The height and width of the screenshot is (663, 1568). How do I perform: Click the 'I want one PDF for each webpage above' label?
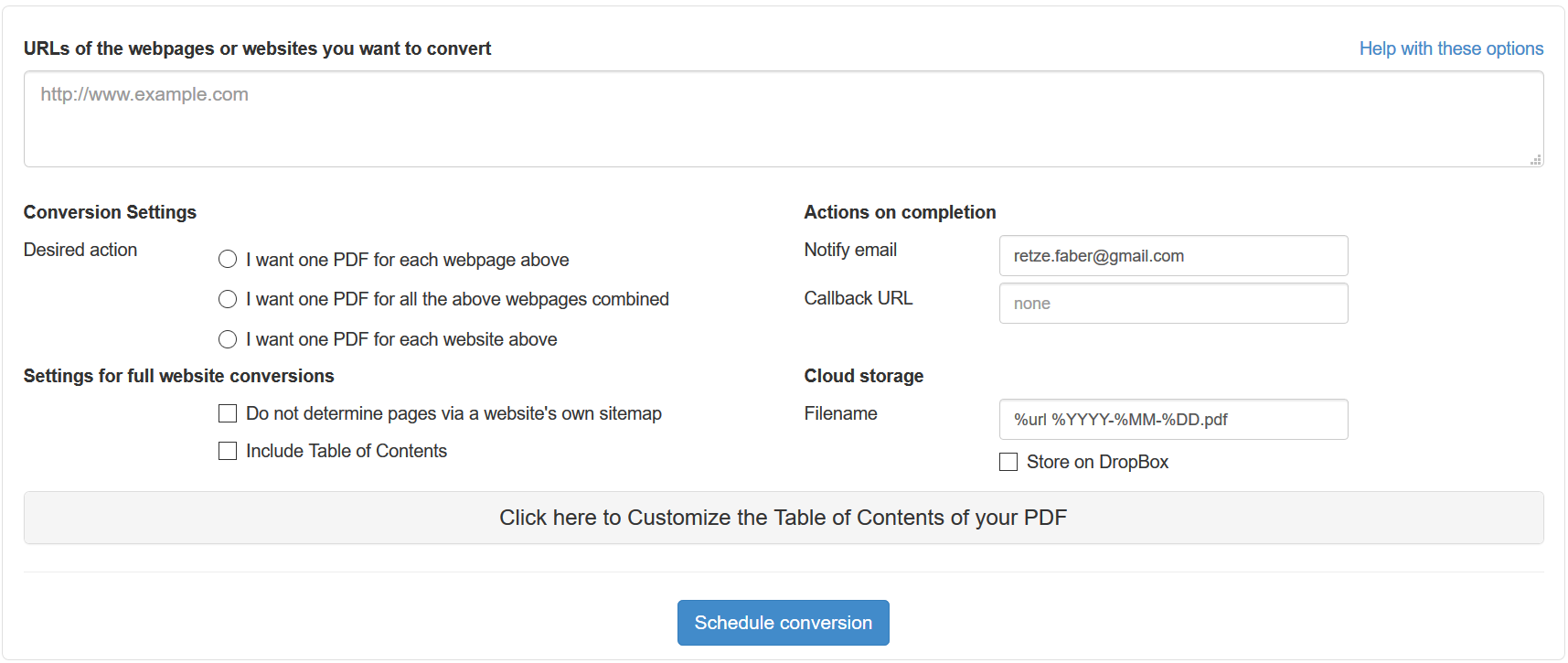(407, 260)
